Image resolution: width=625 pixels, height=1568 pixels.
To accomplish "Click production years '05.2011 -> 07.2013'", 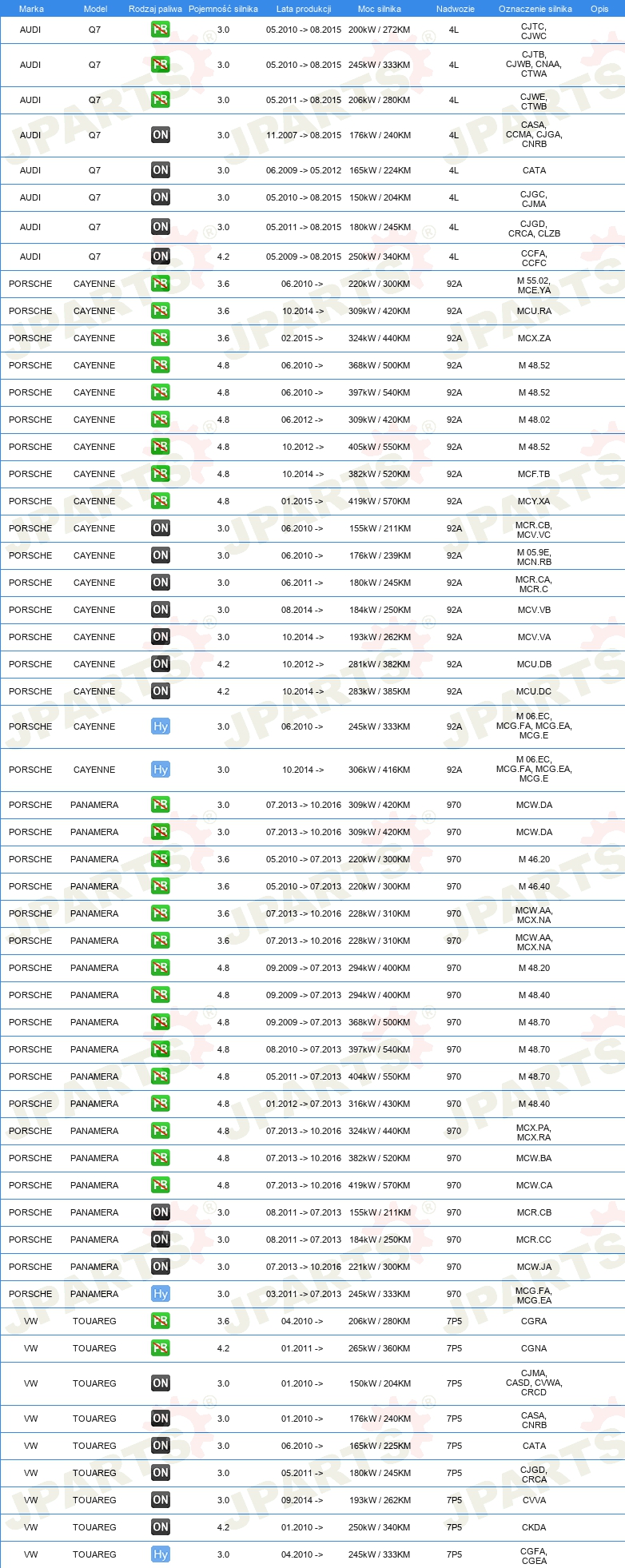I will click(x=304, y=1077).
